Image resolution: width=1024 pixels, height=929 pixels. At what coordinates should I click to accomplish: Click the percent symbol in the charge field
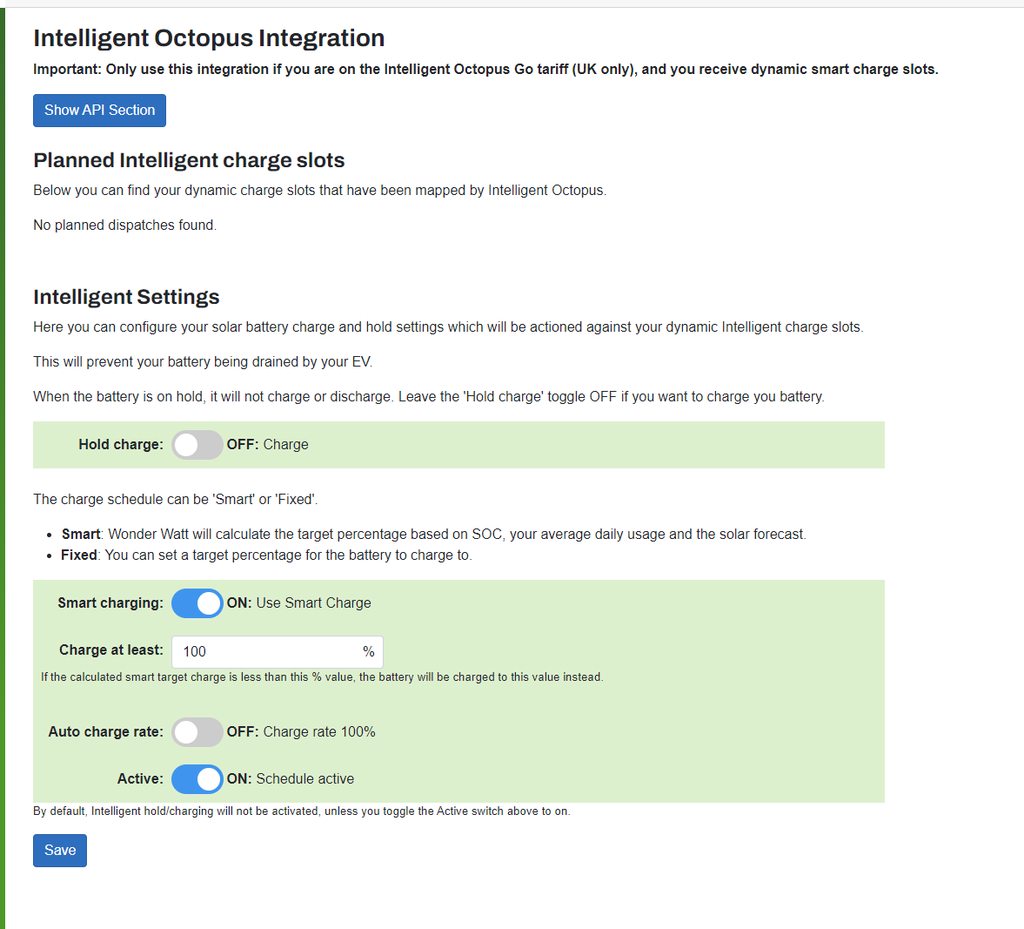click(368, 652)
